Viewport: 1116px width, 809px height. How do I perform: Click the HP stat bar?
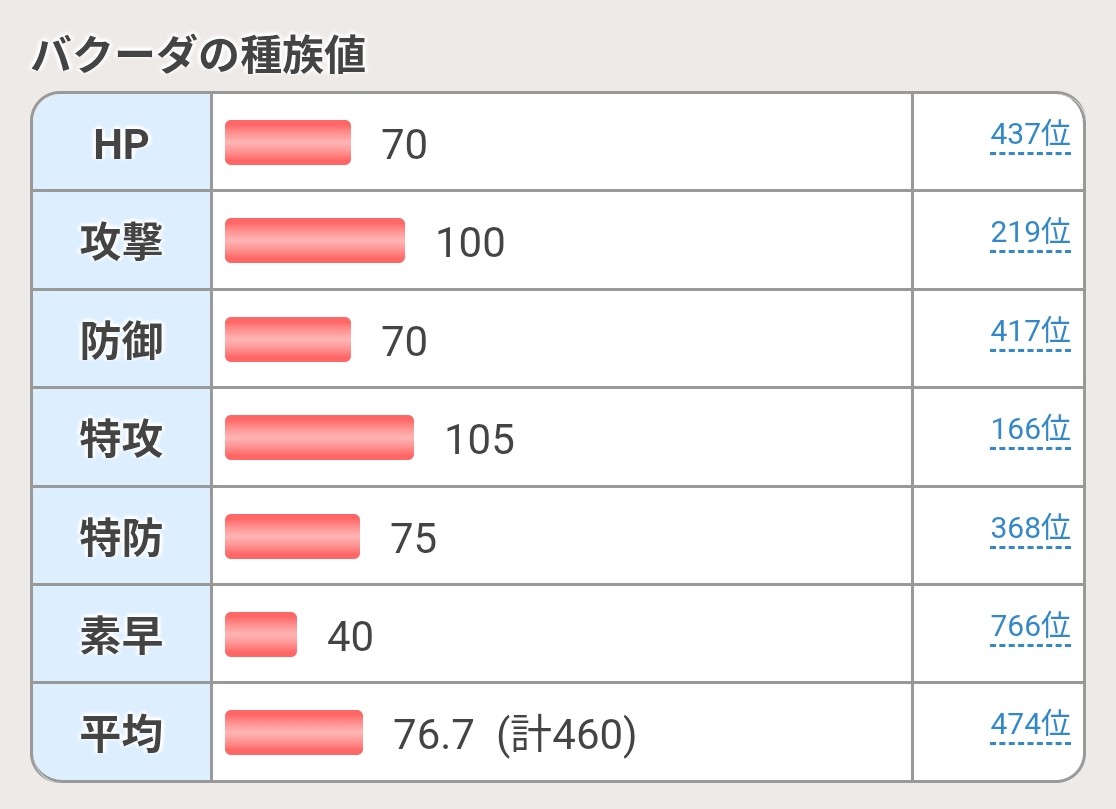coord(288,142)
